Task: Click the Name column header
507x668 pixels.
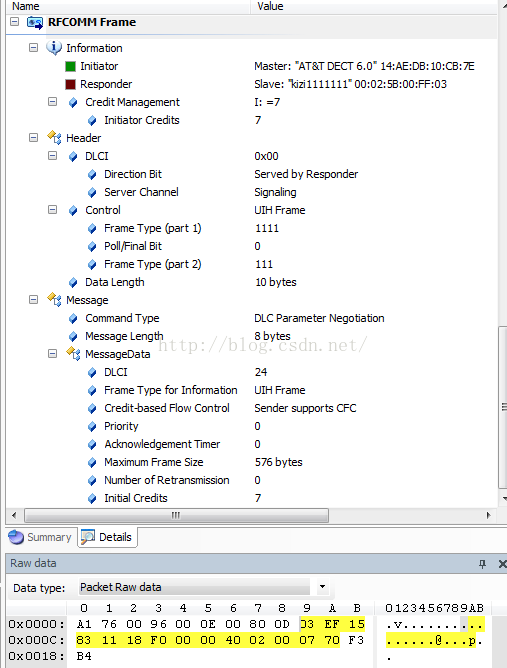Action: pyautogui.click(x=128, y=6)
